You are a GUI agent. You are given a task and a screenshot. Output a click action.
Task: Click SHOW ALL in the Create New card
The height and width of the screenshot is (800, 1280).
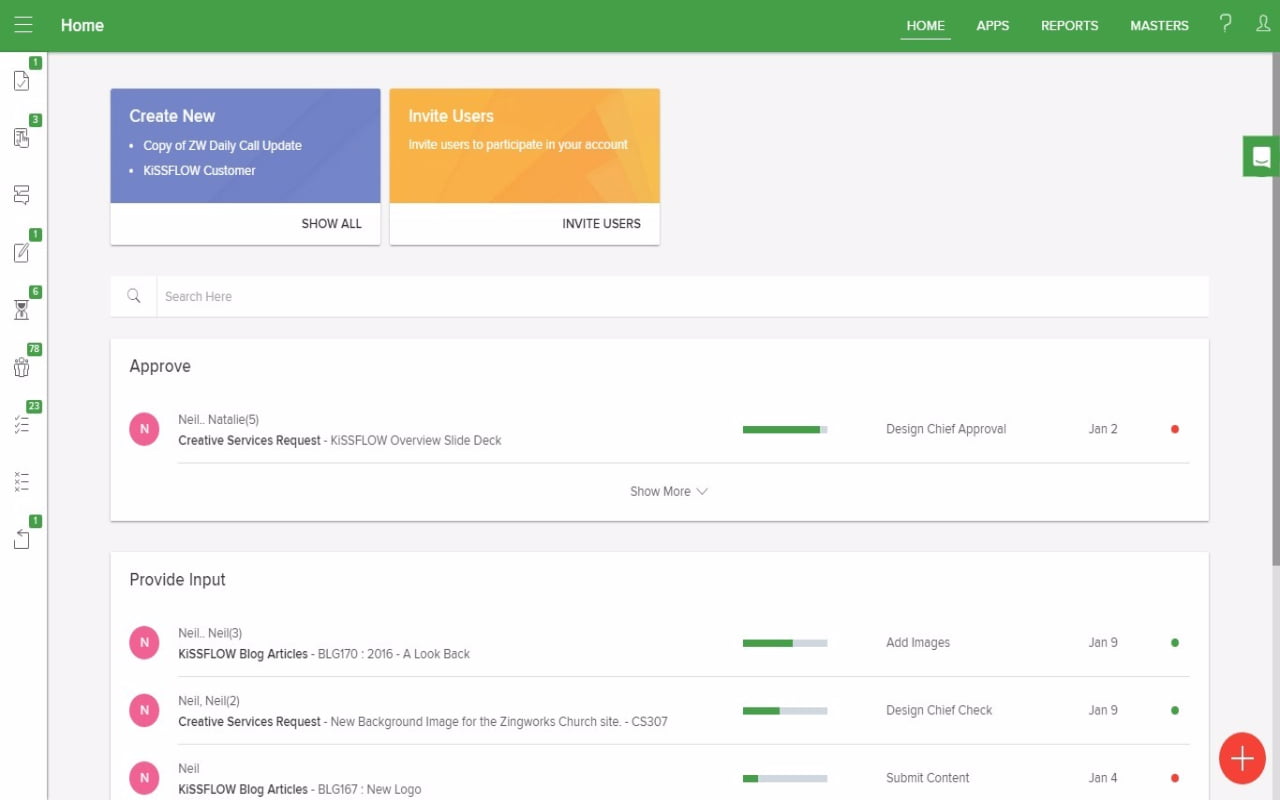[331, 224]
